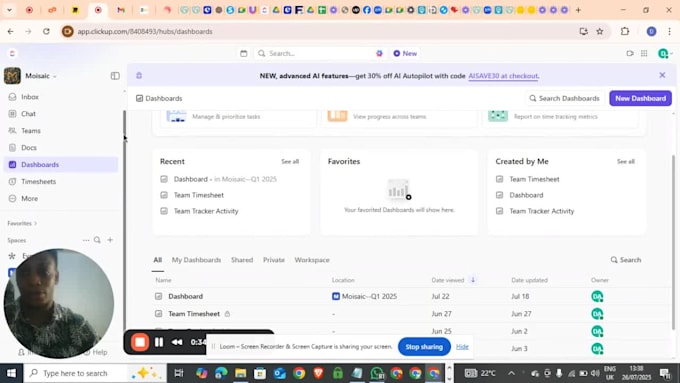The width and height of the screenshot is (680, 383).
Task: Dismiss the AI features promo banner
Action: (x=662, y=75)
